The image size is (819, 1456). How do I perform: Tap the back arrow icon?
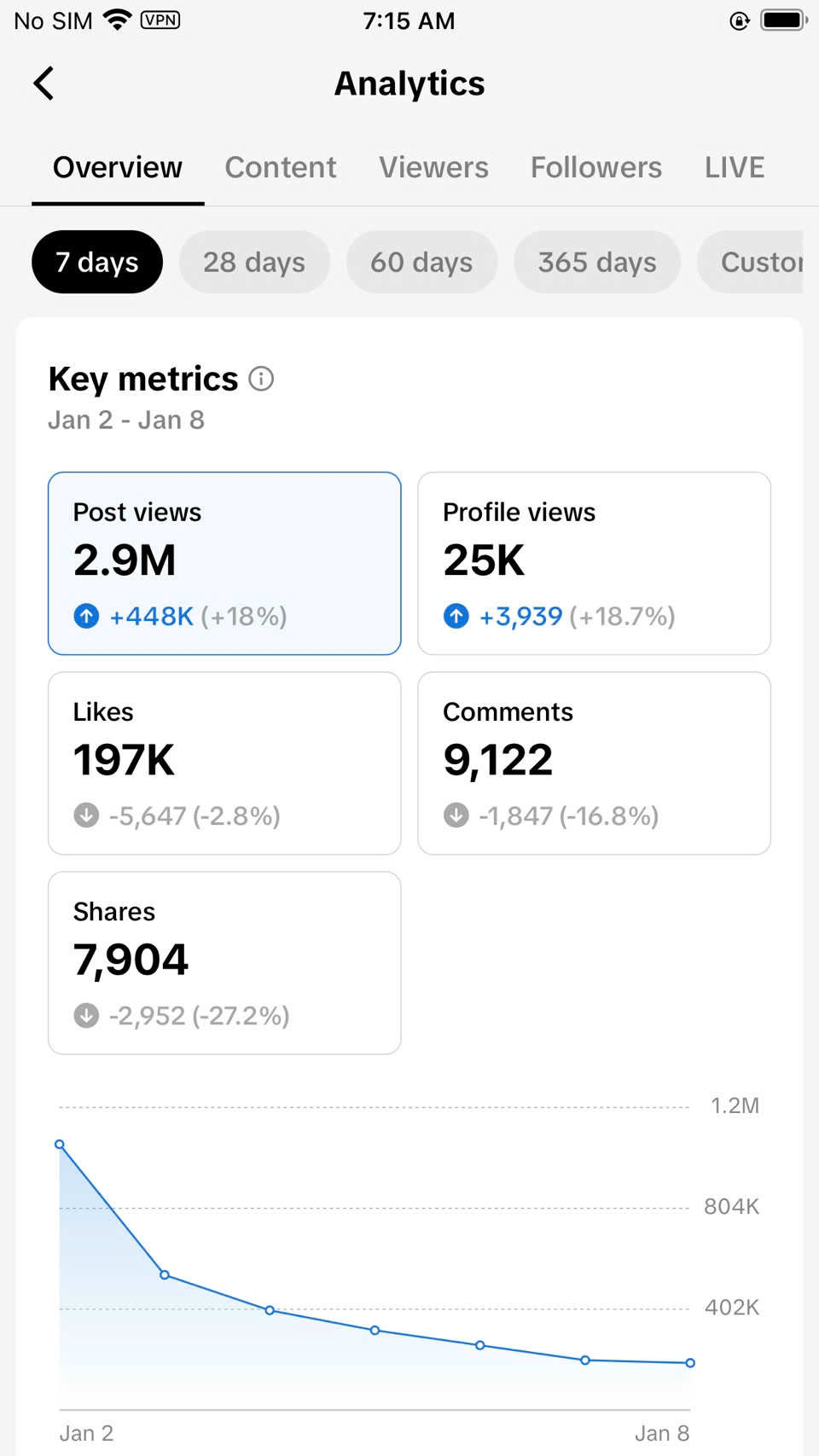44,84
